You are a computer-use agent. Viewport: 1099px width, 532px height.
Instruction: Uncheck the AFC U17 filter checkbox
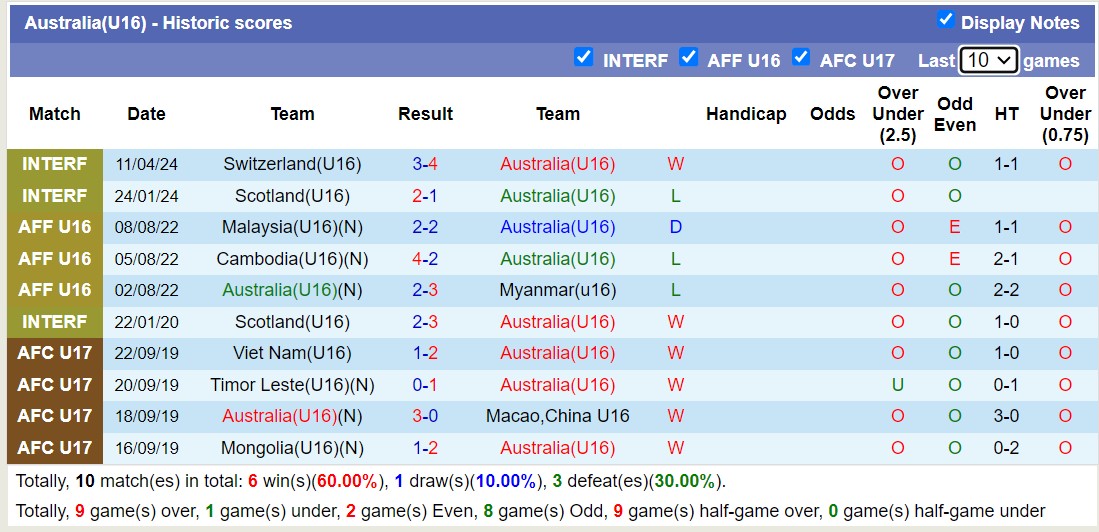[x=801, y=58]
